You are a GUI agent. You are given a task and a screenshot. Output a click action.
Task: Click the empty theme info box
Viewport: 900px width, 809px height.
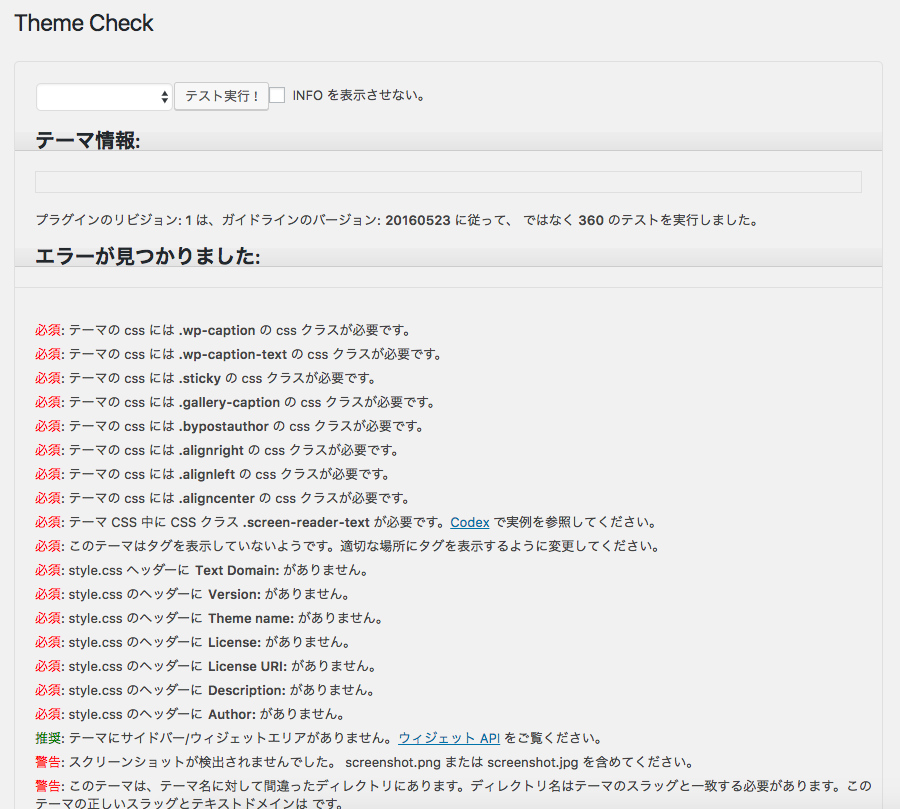tap(448, 182)
